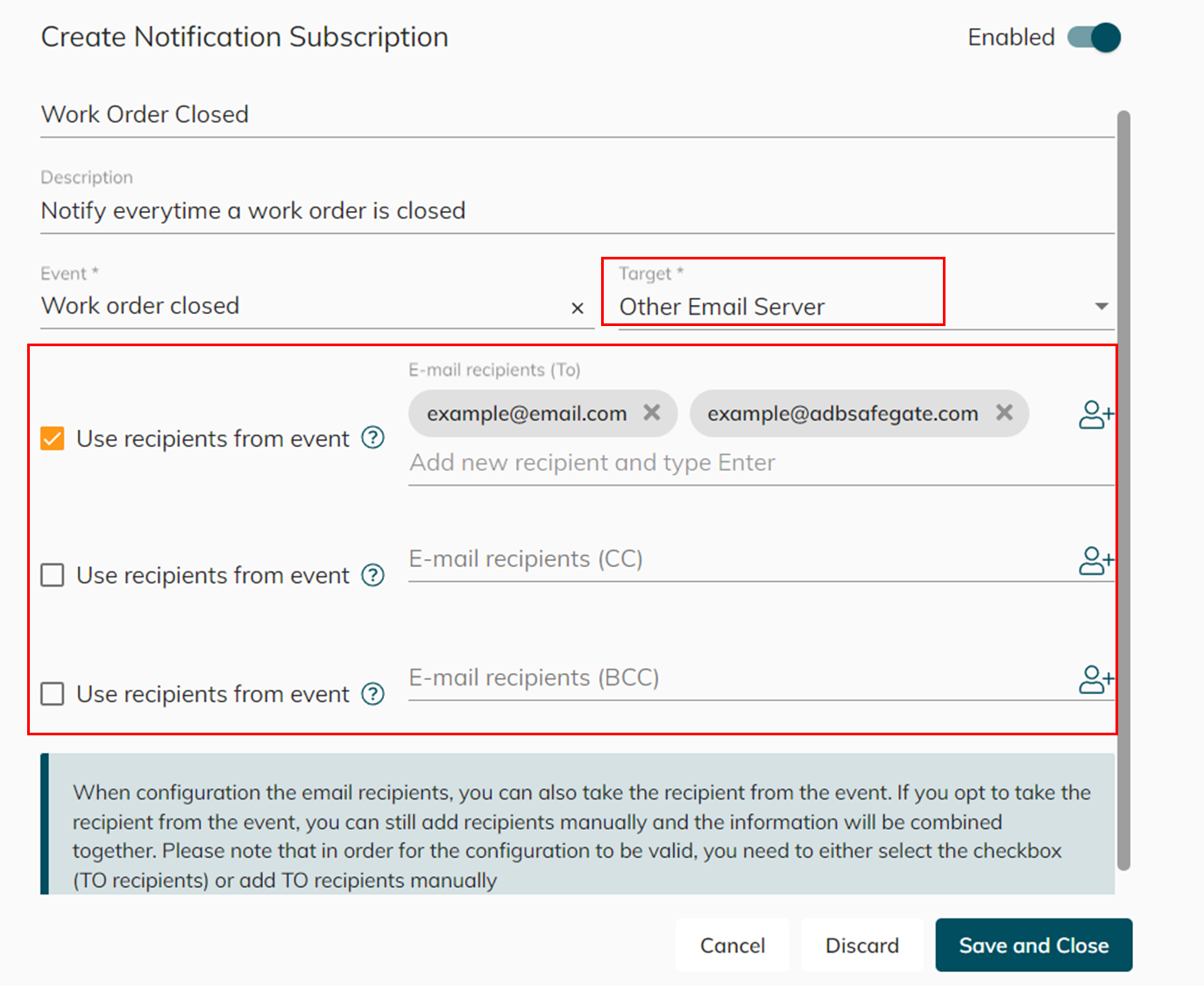The height and width of the screenshot is (986, 1204).
Task: Click the vertical scrollbar of the form
Action: [x=1123, y=491]
